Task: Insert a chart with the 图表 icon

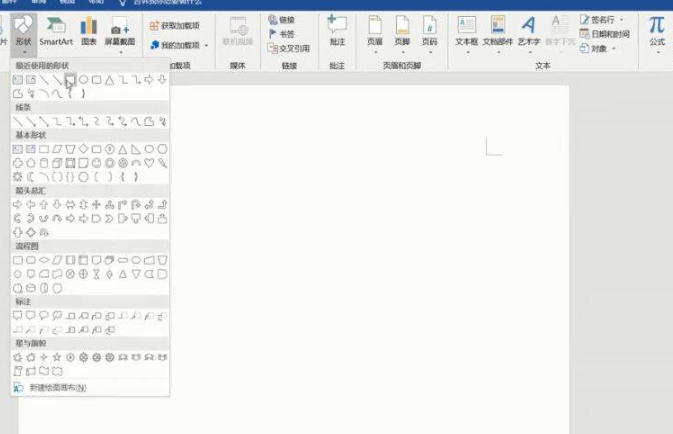Action: pyautogui.click(x=89, y=30)
